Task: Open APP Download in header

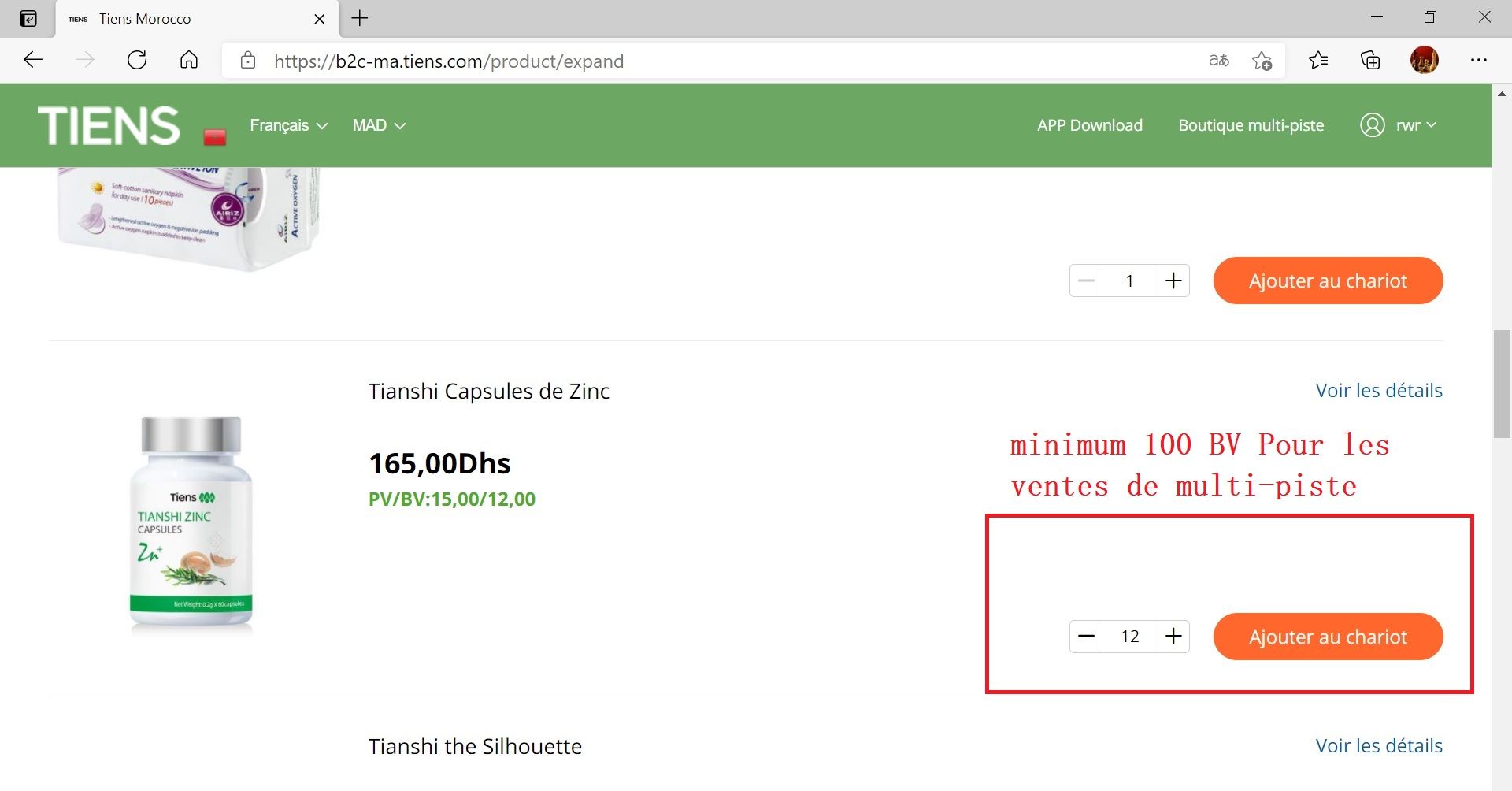Action: tap(1089, 125)
